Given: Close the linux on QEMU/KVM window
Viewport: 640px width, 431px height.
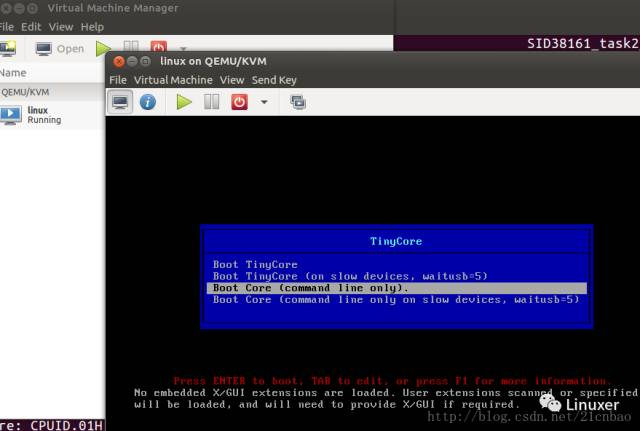Looking at the screenshot, I should 119,62.
